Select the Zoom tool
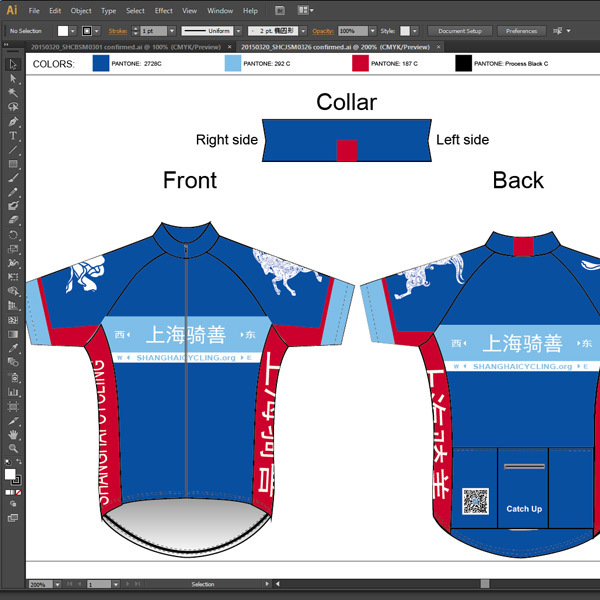 [x=13, y=448]
